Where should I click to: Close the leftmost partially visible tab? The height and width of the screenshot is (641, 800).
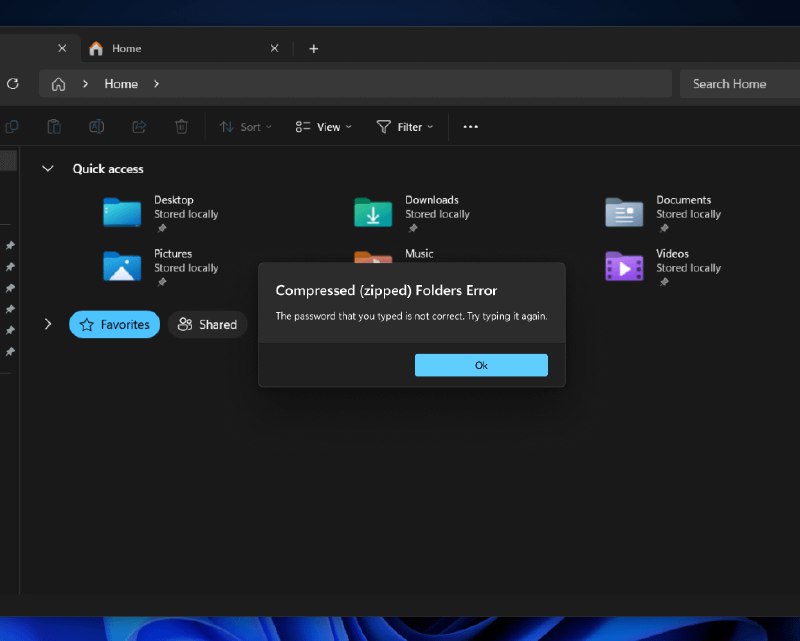(62, 48)
